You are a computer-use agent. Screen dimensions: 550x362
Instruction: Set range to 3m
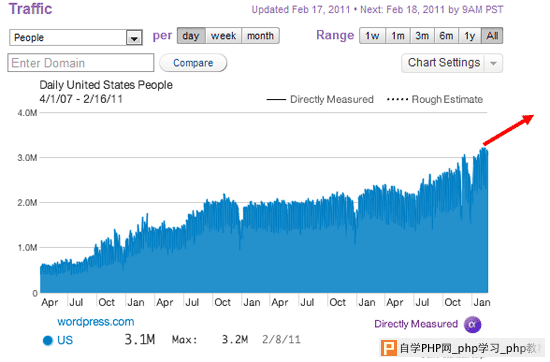pyautogui.click(x=422, y=36)
